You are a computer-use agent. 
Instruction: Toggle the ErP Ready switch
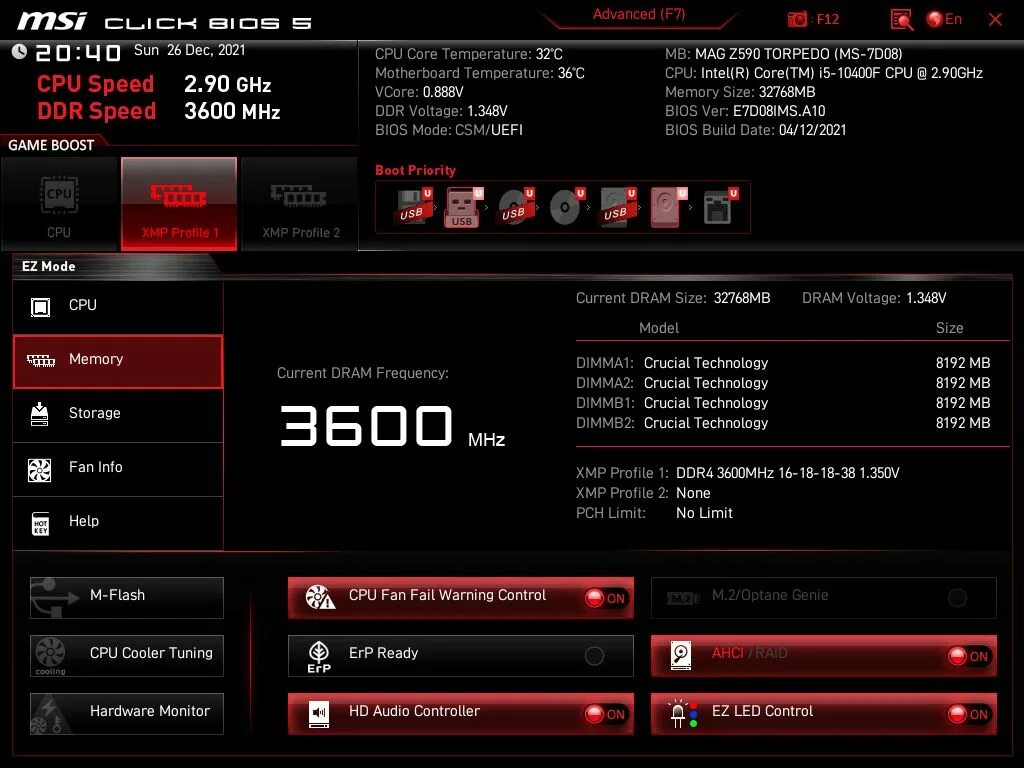point(594,656)
